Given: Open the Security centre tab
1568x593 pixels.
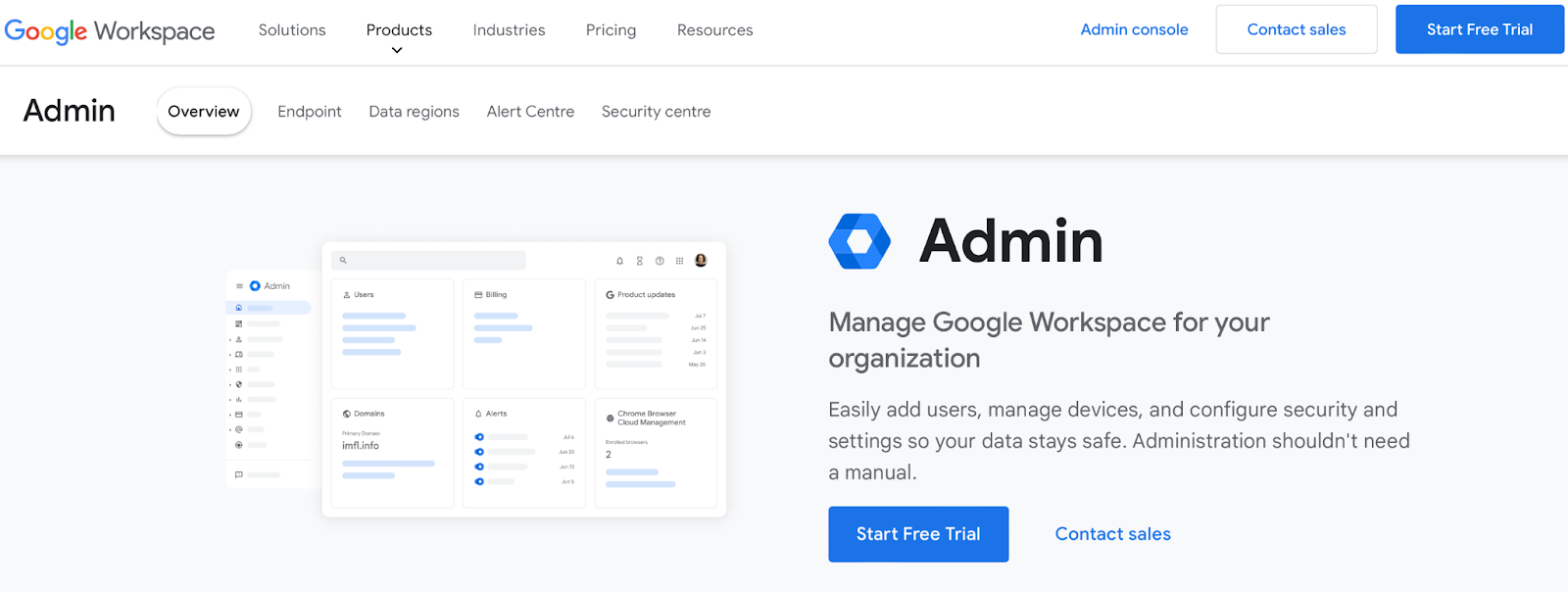Looking at the screenshot, I should coord(656,112).
